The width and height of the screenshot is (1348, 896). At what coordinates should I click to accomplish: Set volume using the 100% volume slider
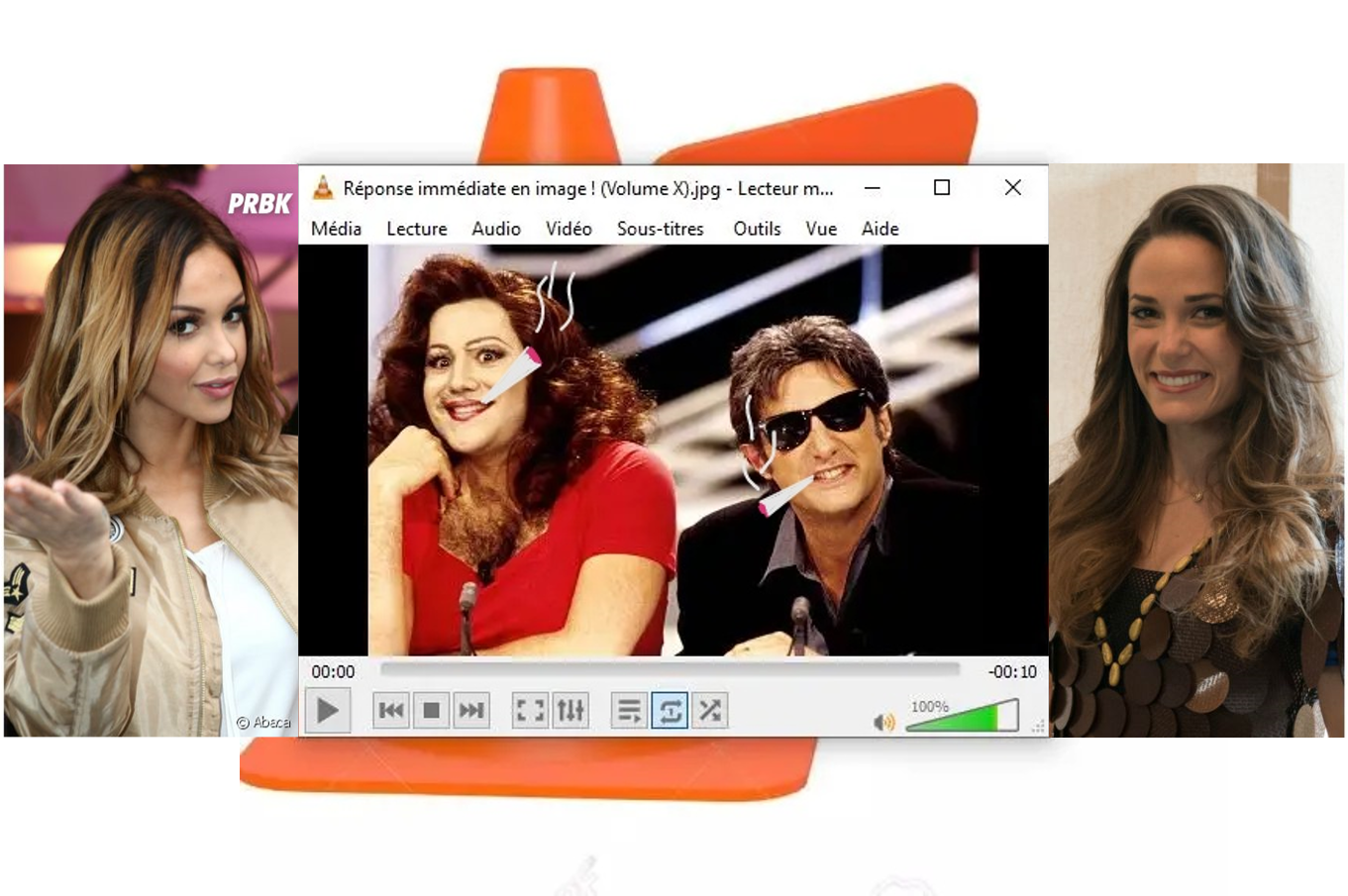pos(962,717)
